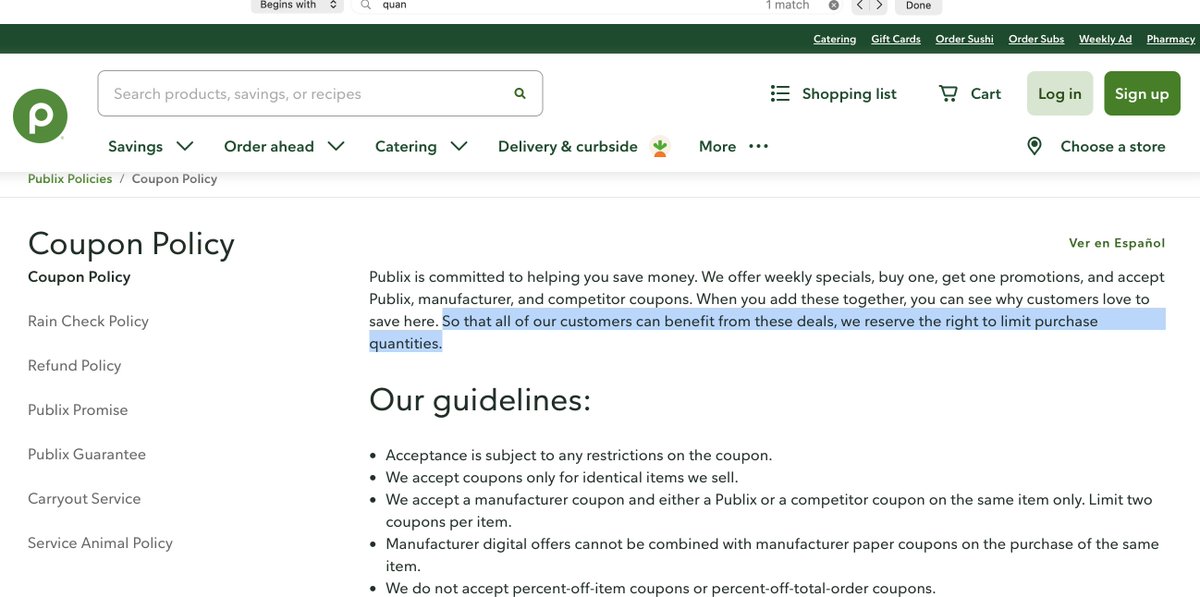This screenshot has width=1200, height=597.
Task: Open the Order Subs top link
Action: pyautogui.click(x=1037, y=39)
